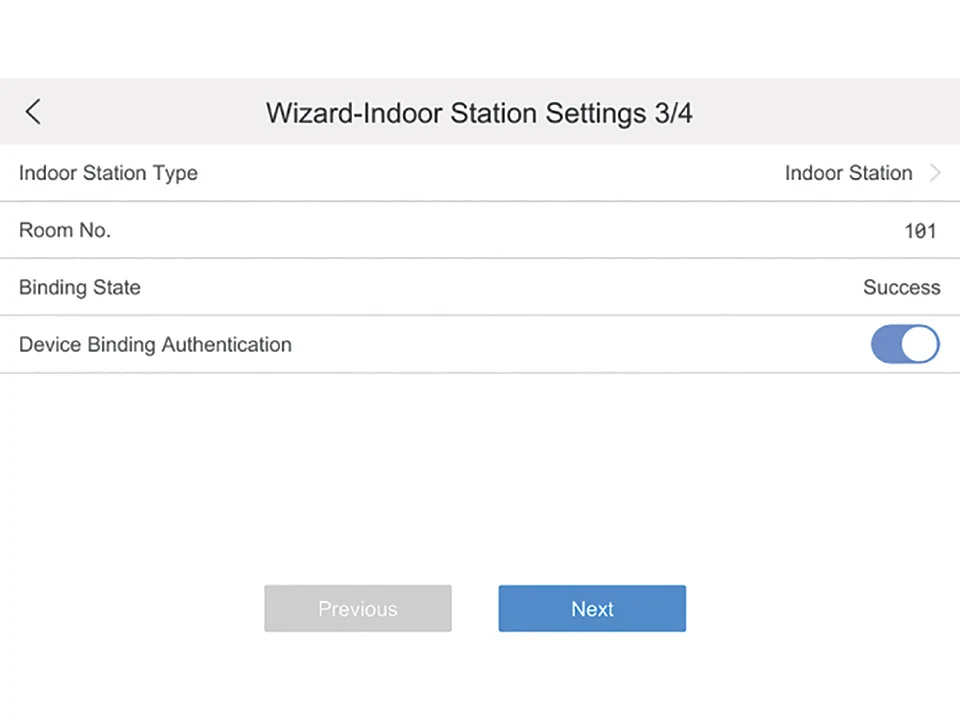Click the Binding State label
This screenshot has height=720, width=960.
point(80,288)
